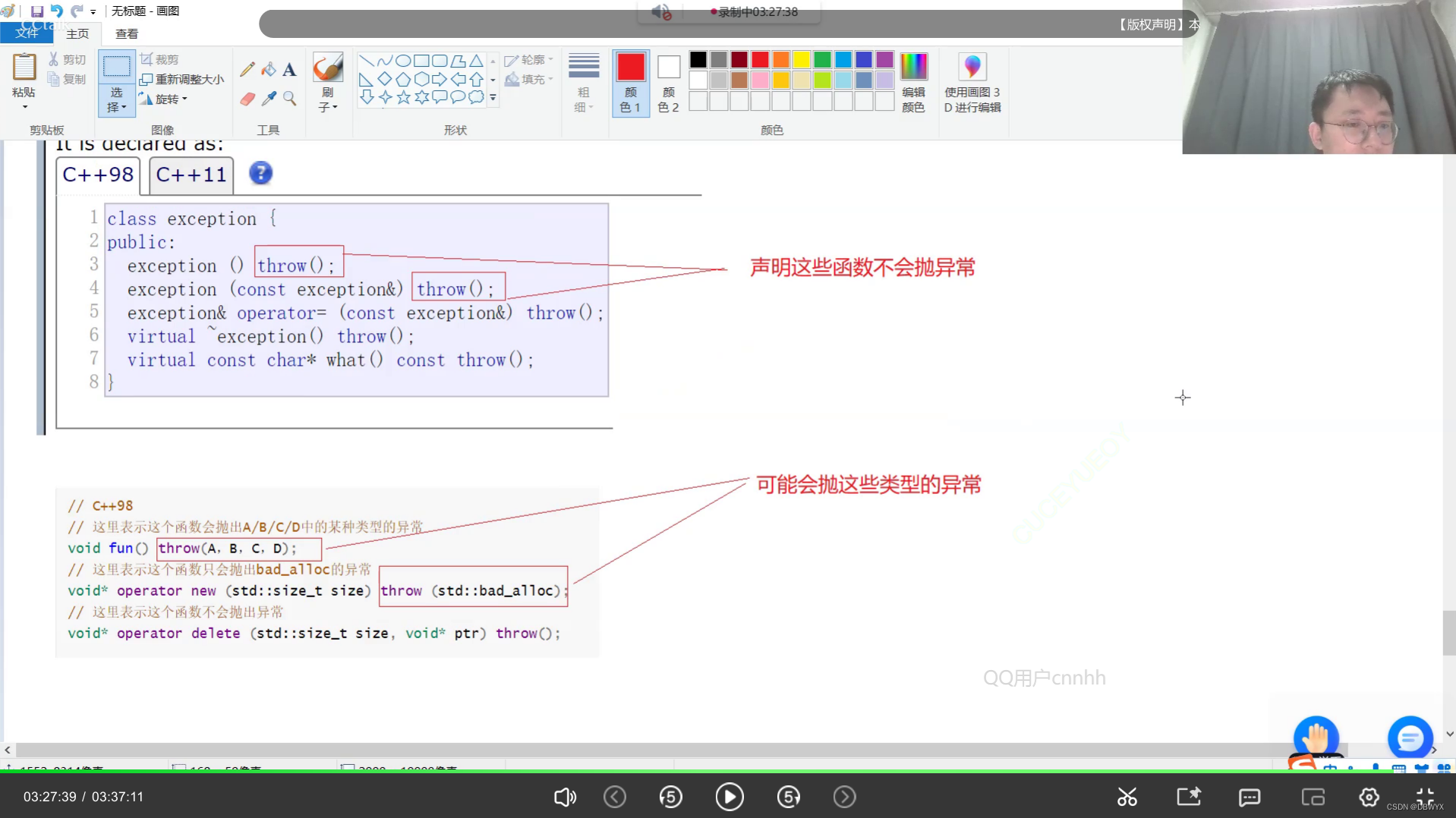This screenshot has height=818, width=1456.
Task: Switch to the 查看 ribbon tab
Action: pyautogui.click(x=126, y=33)
